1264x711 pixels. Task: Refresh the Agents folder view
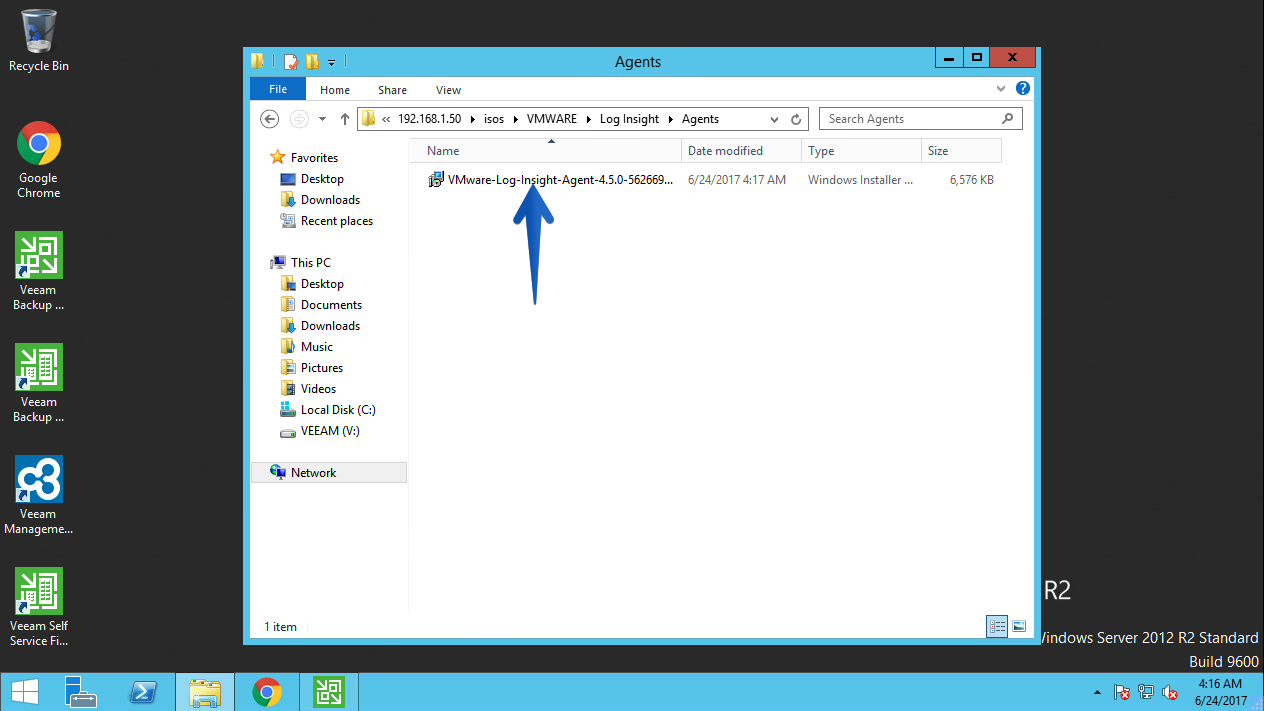(796, 119)
